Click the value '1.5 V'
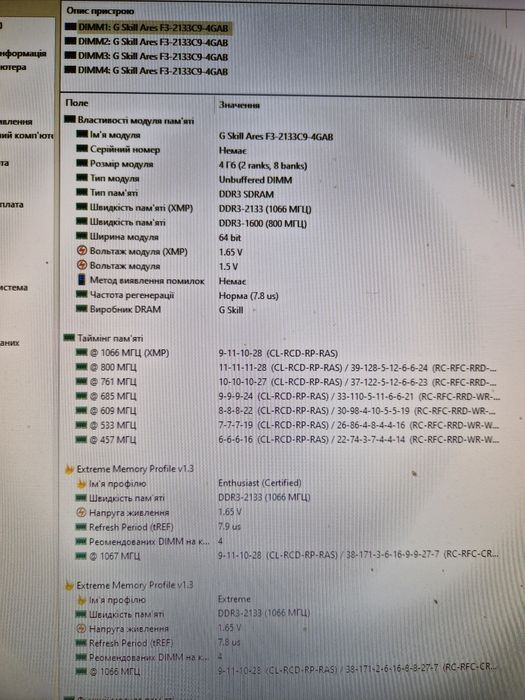Screen dimensions: 525x700 [x=228, y=267]
